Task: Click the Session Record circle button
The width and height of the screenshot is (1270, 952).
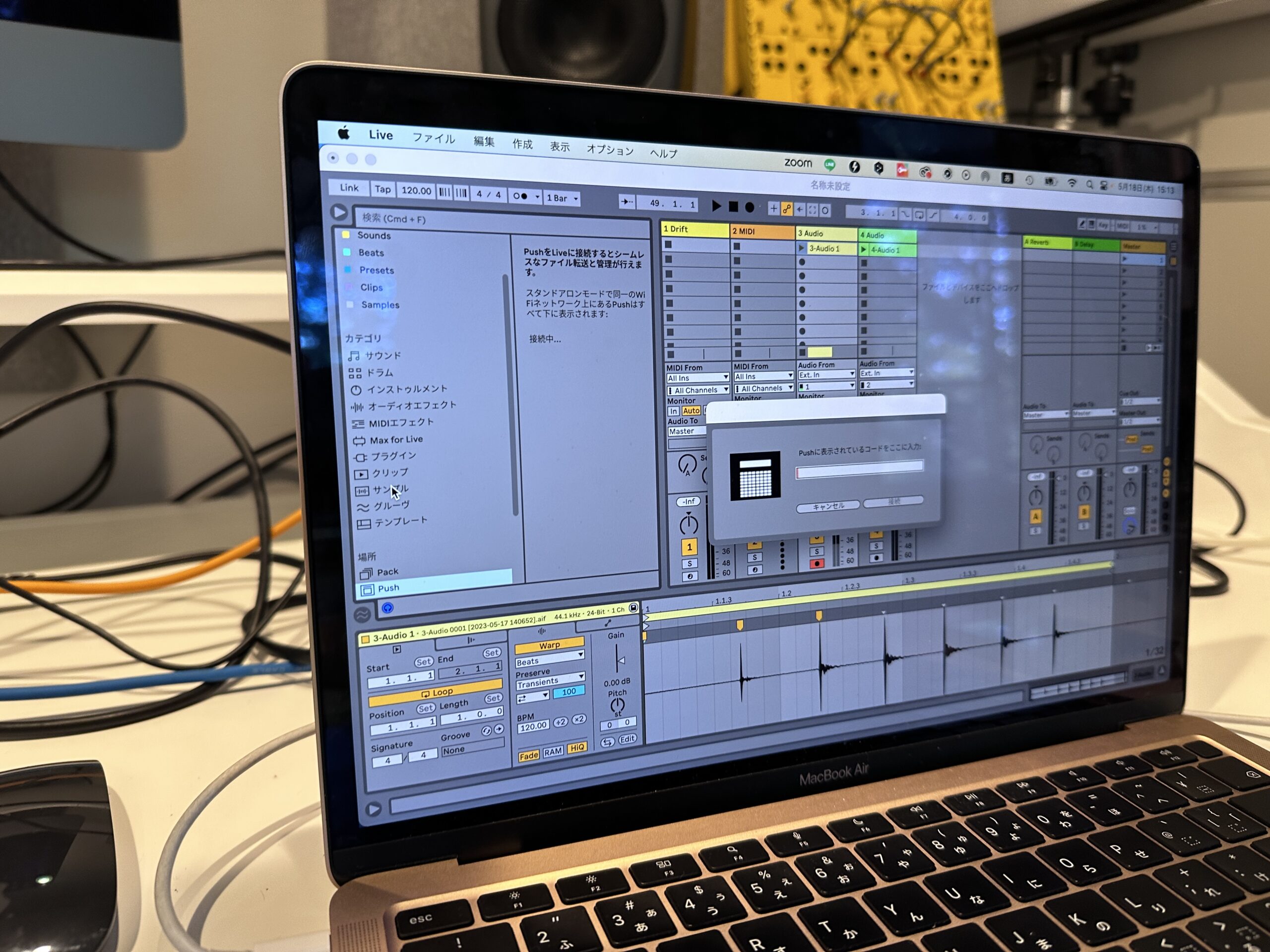Action: point(825,211)
